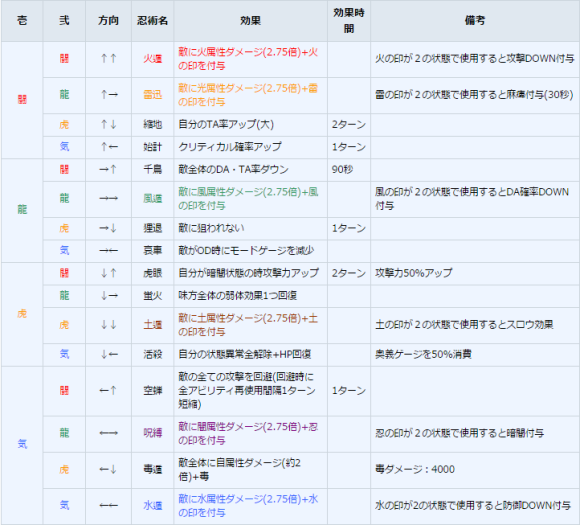The width and height of the screenshot is (580, 525).
Task: Select the '→↓' direction cell in 狸退 row
Action: (x=108, y=228)
